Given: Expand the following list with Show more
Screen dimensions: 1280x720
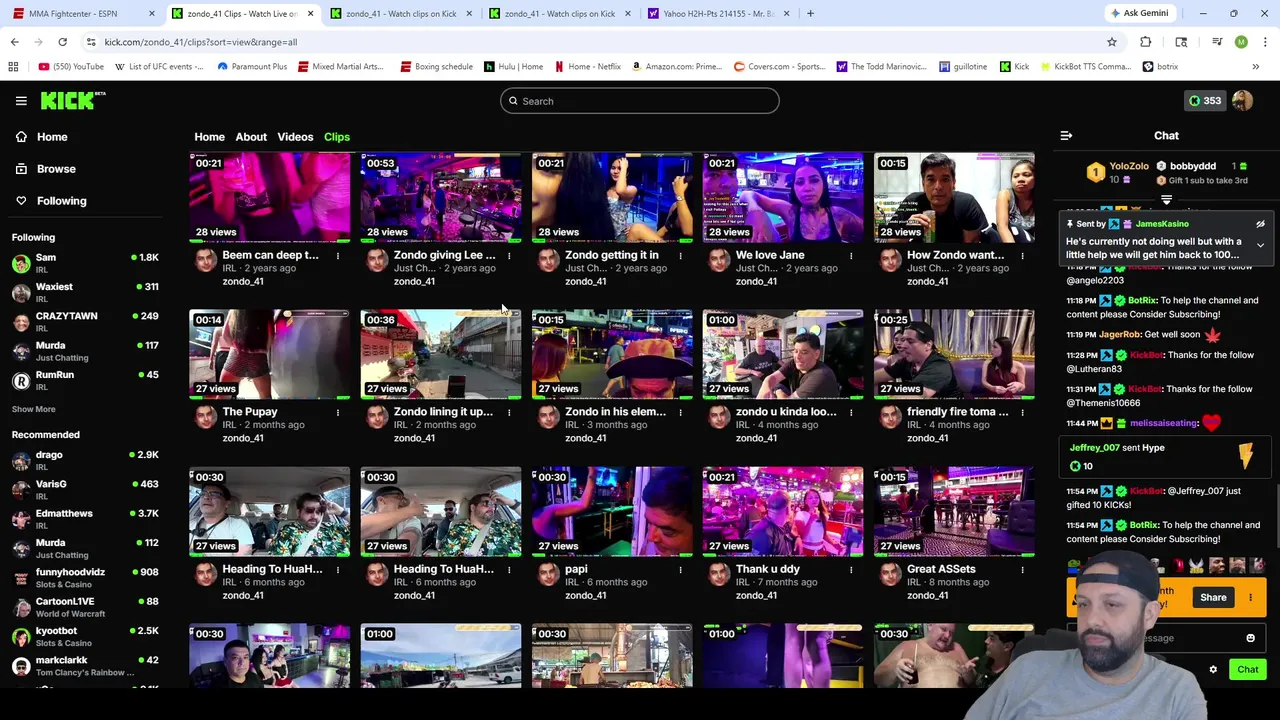Looking at the screenshot, I should pos(33,409).
